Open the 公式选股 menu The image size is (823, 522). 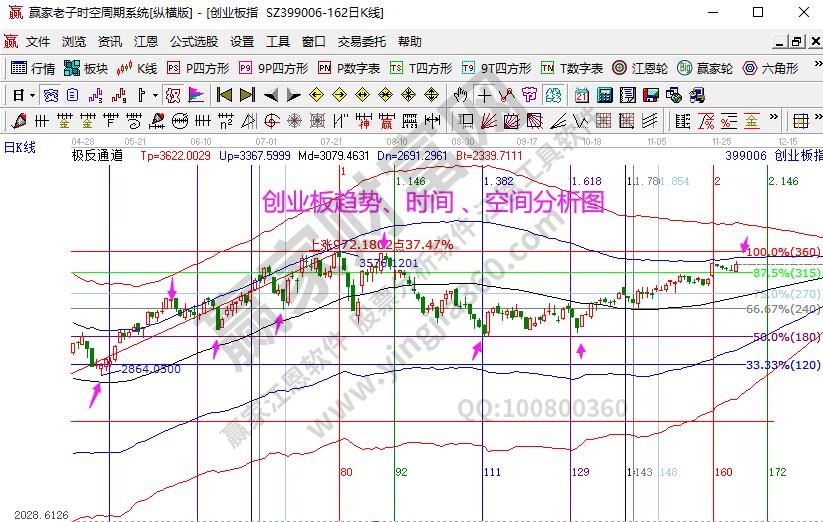pos(194,42)
